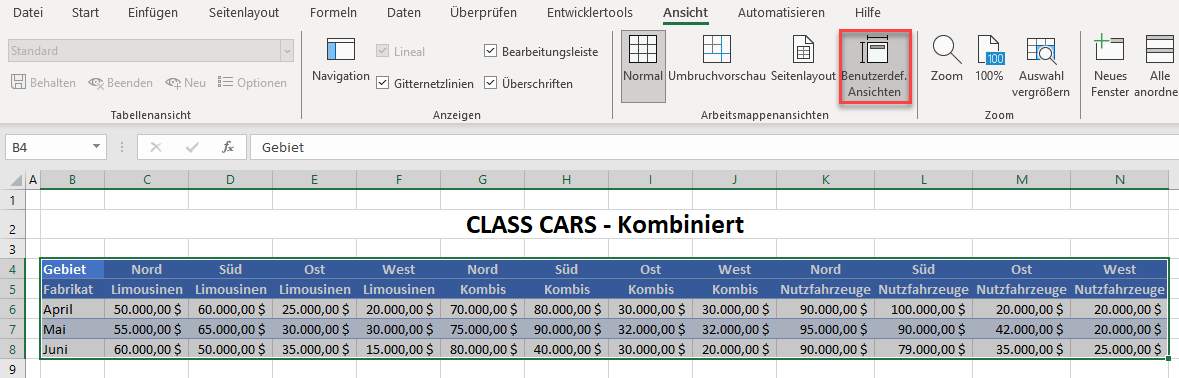1179x378 pixels.
Task: Open the Überprüfen tab
Action: coord(484,13)
